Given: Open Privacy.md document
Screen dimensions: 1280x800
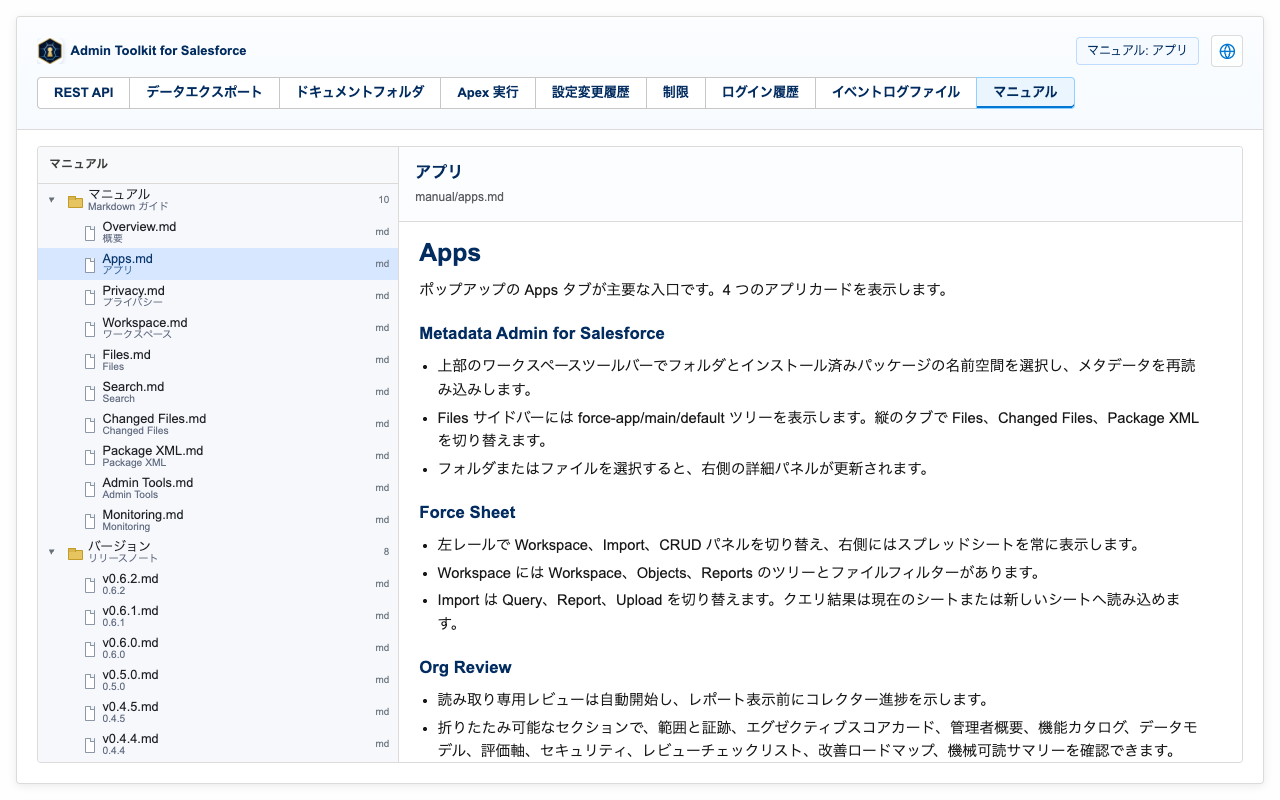Looking at the screenshot, I should click(x=218, y=296).
